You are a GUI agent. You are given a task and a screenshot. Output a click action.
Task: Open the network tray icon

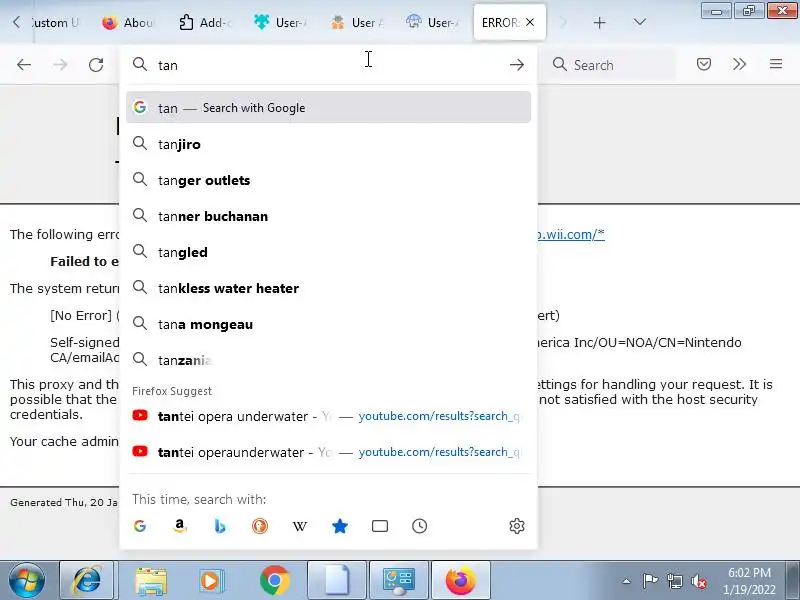click(674, 581)
